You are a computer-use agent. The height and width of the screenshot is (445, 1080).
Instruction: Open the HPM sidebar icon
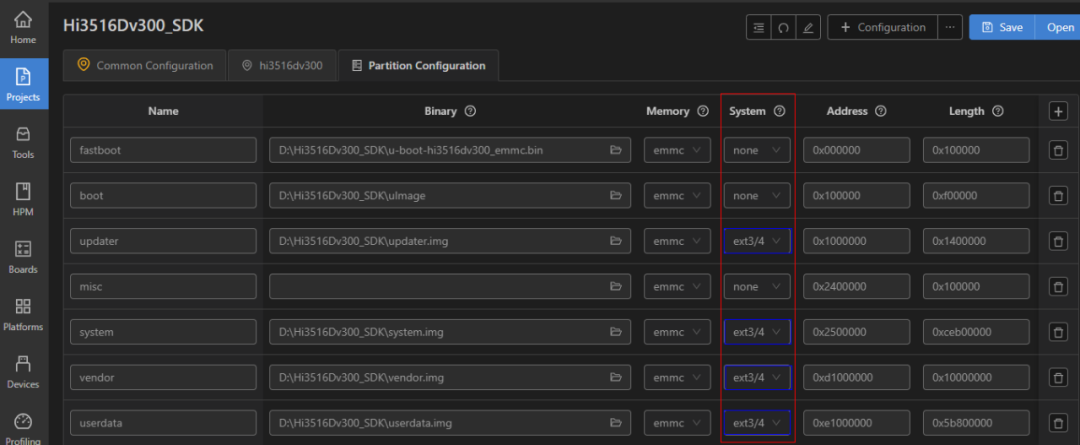[x=23, y=199]
